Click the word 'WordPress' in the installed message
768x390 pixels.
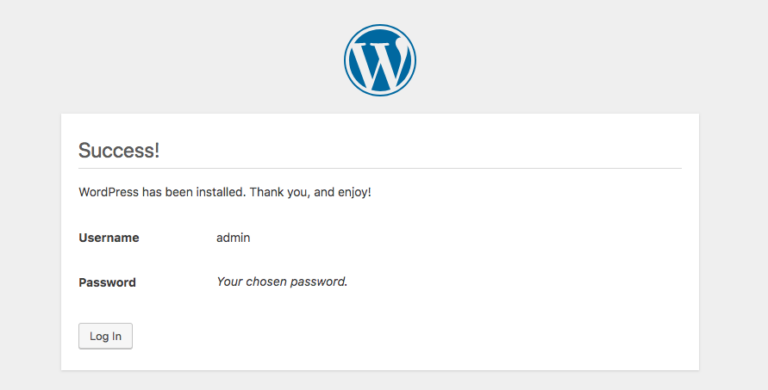tap(109, 192)
